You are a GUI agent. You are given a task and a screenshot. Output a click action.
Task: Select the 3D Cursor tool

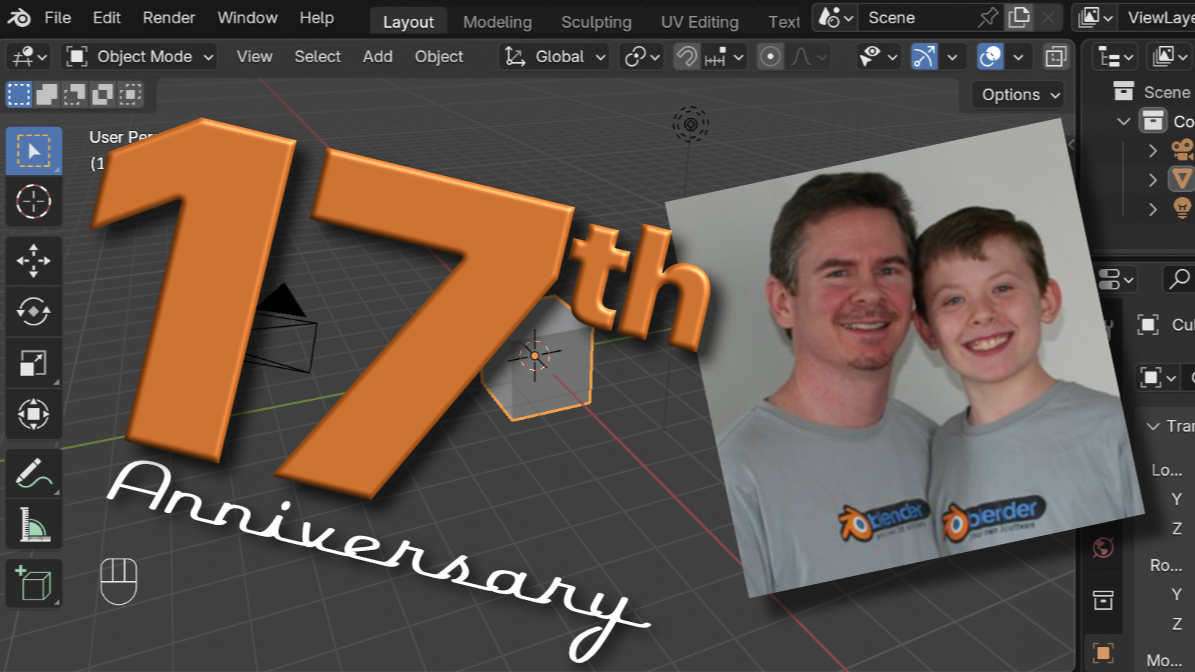click(x=34, y=202)
